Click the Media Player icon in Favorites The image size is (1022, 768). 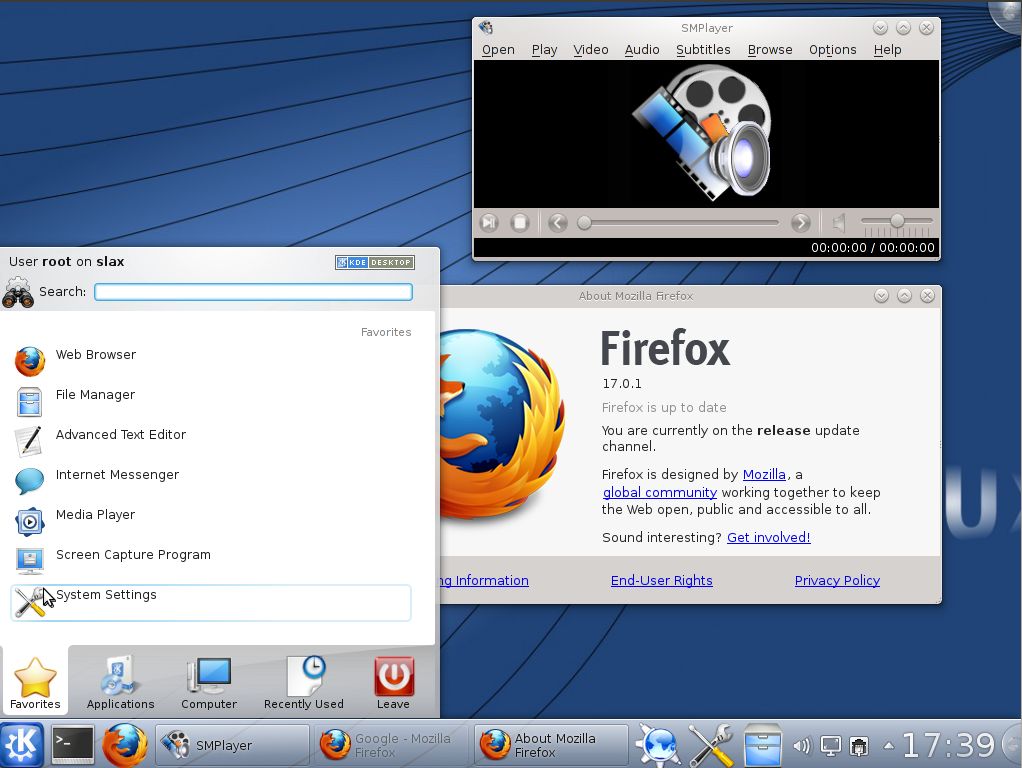[x=29, y=522]
